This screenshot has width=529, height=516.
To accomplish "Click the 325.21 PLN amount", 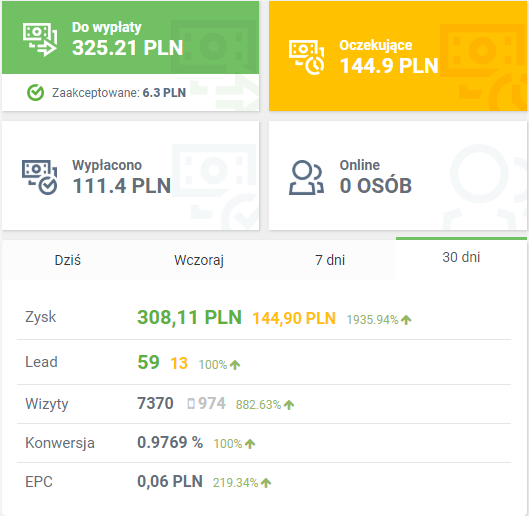I will 128,48.
